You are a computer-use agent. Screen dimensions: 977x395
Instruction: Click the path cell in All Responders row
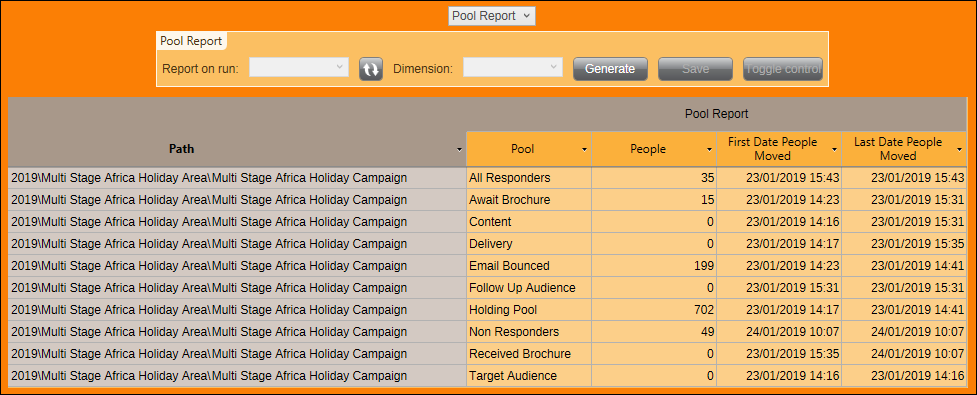(x=237, y=178)
